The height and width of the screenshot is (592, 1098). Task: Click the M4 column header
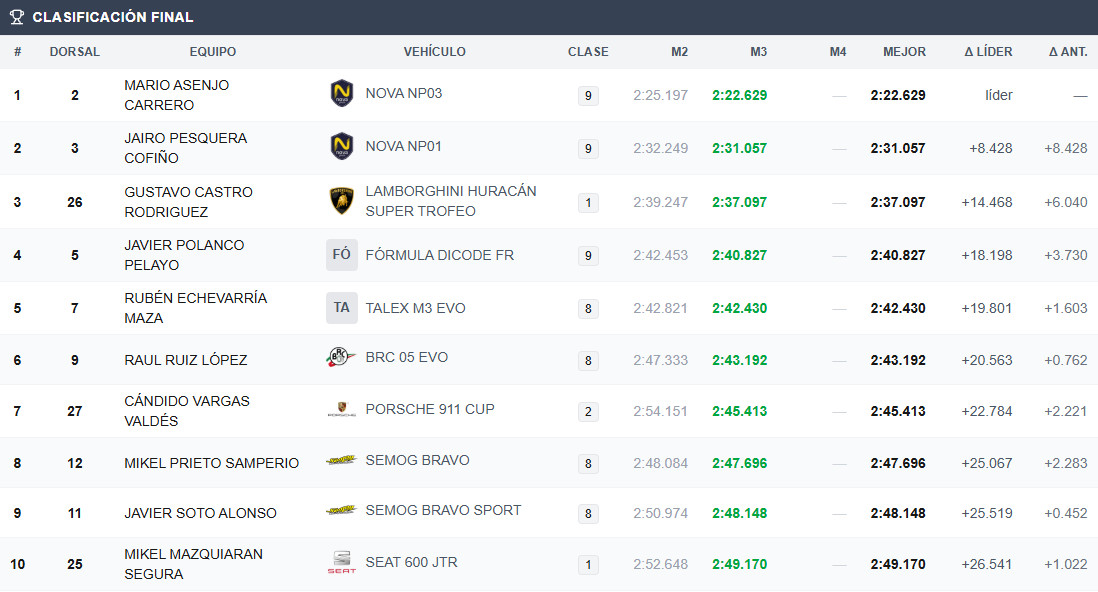(x=838, y=52)
